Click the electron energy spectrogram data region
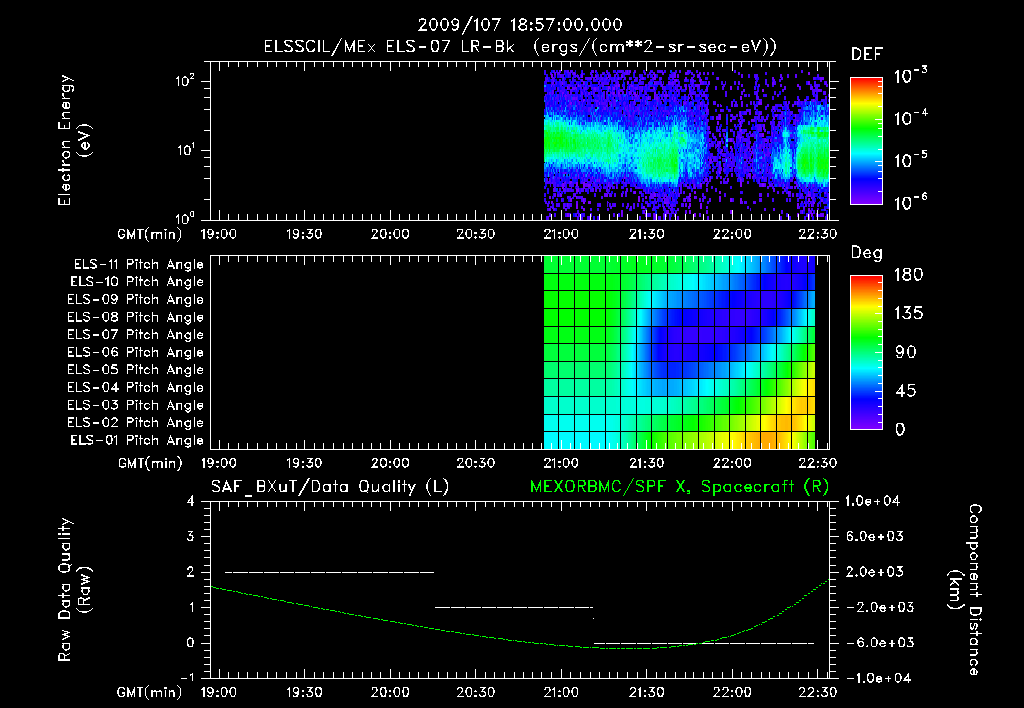 coord(686,144)
